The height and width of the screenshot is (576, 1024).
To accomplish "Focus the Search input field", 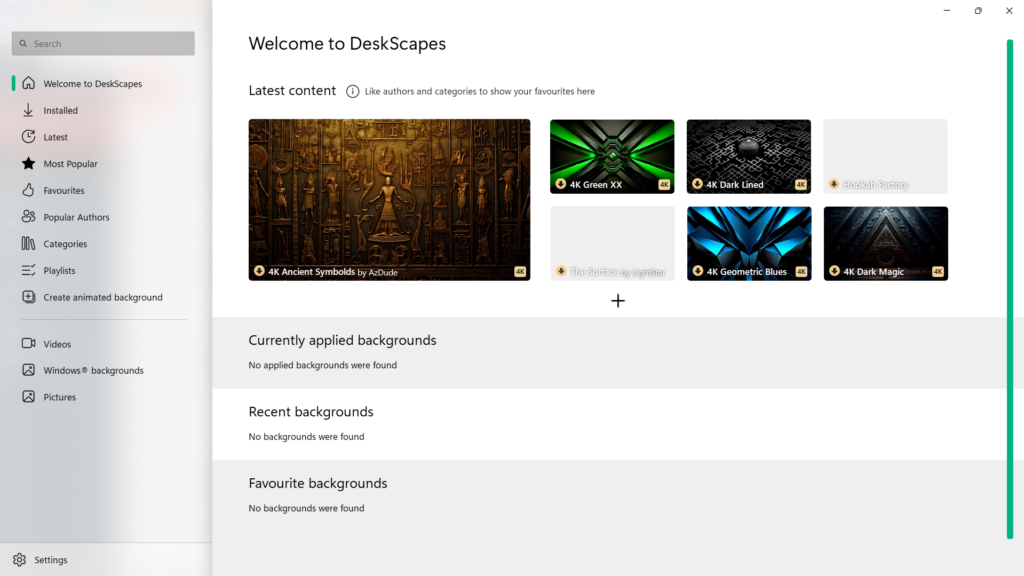I will click(x=103, y=44).
